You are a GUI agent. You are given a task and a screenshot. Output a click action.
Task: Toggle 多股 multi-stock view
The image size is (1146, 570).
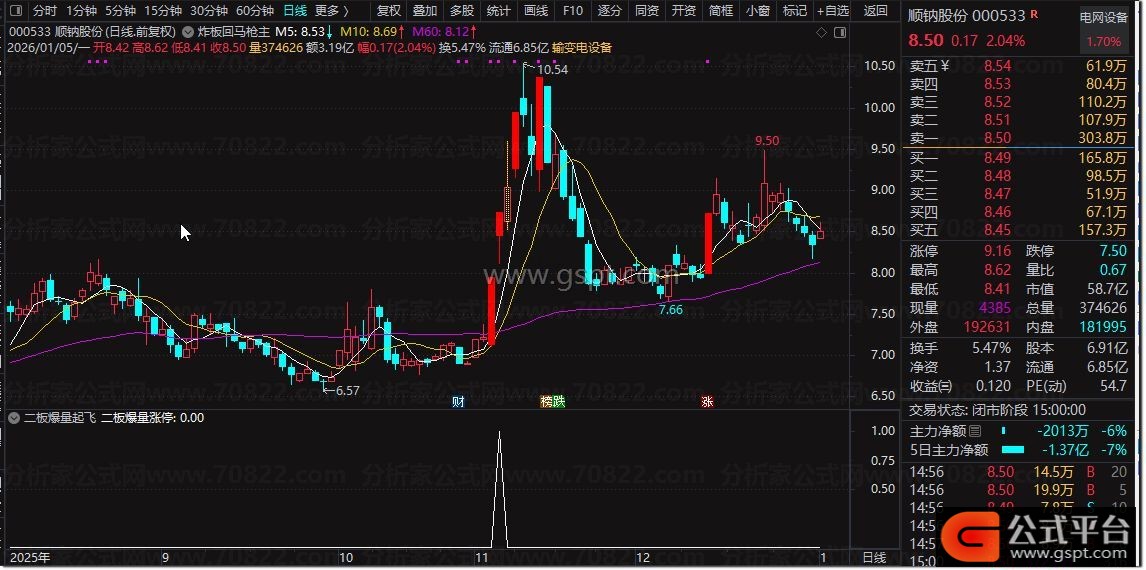[461, 11]
